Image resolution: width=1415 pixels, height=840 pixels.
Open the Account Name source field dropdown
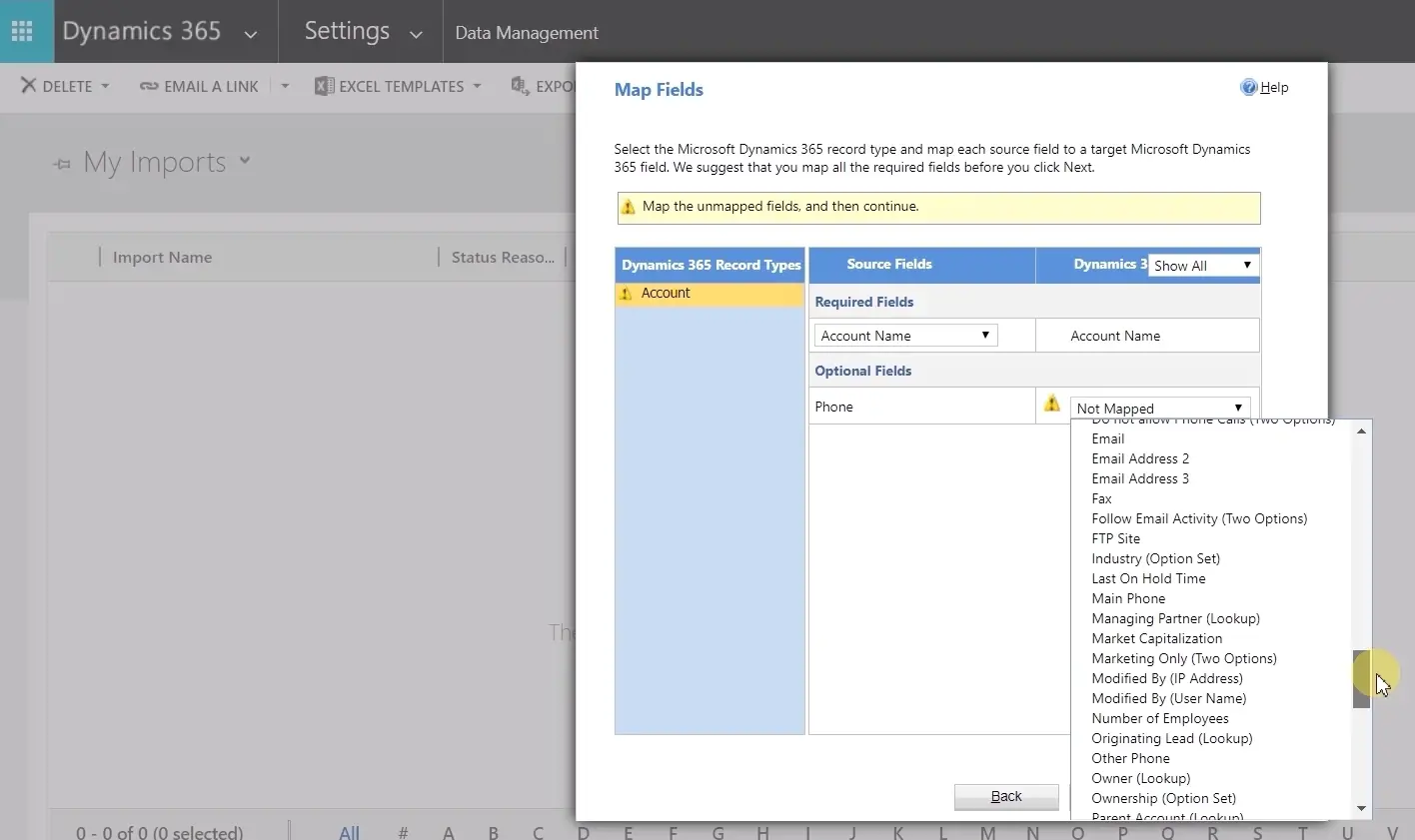pyautogui.click(x=905, y=336)
